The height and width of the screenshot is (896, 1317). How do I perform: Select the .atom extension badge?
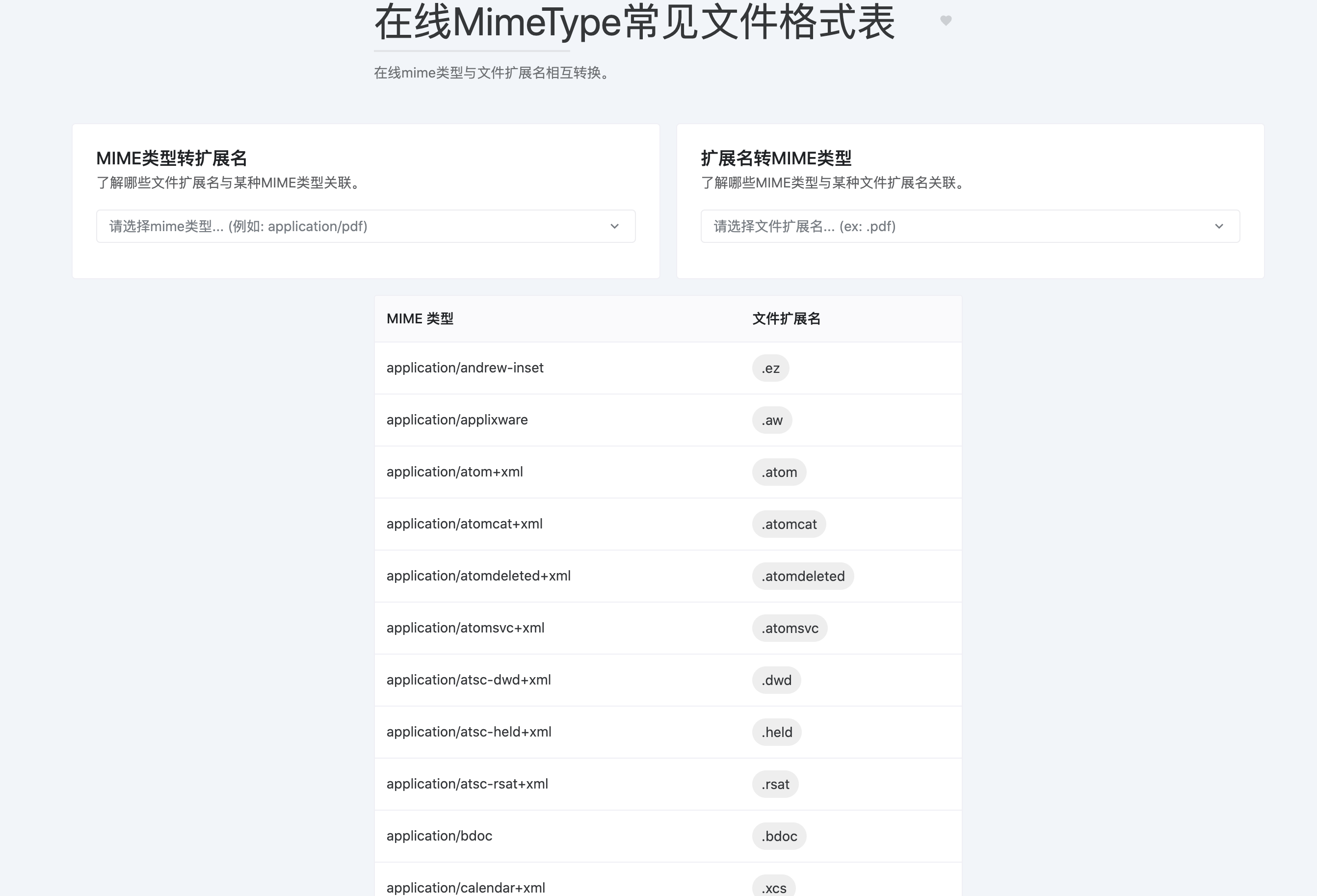pos(779,472)
